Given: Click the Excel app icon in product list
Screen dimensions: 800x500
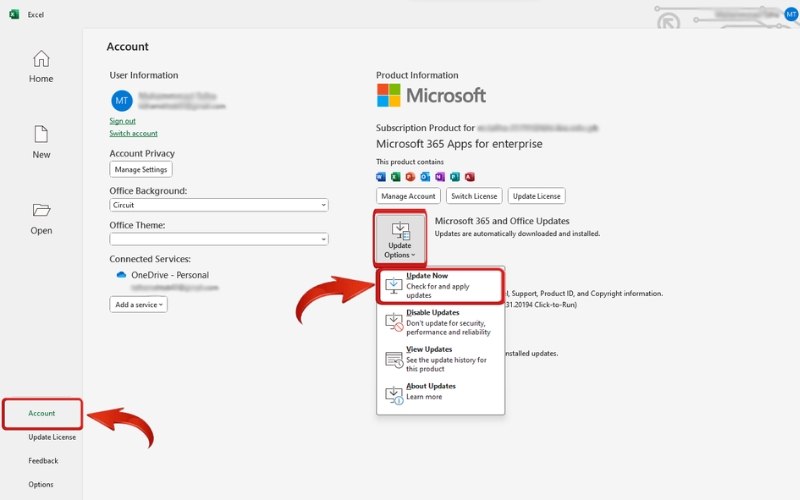Looking at the screenshot, I should (x=395, y=177).
